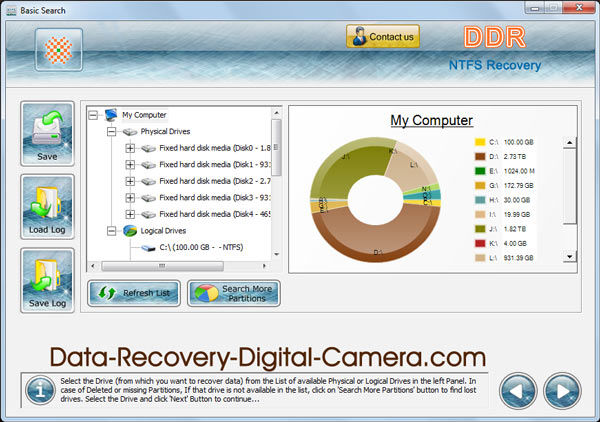The width and height of the screenshot is (600, 422).
Task: Expand the Disk4 hard disk node
Action: [x=130, y=214]
